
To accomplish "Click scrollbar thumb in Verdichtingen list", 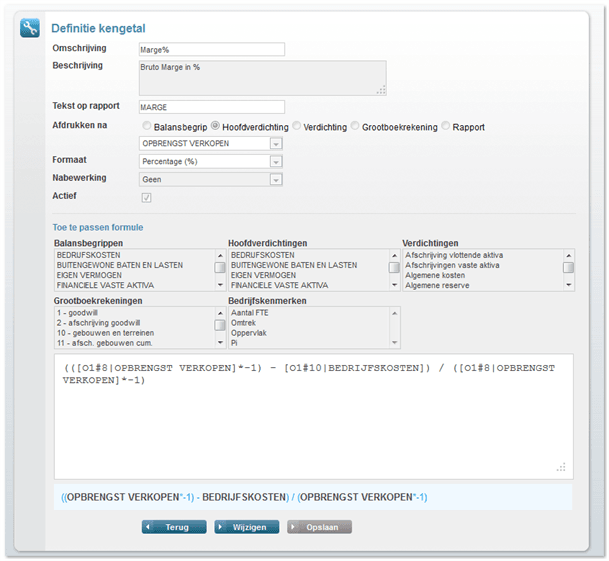I will pos(569,268).
